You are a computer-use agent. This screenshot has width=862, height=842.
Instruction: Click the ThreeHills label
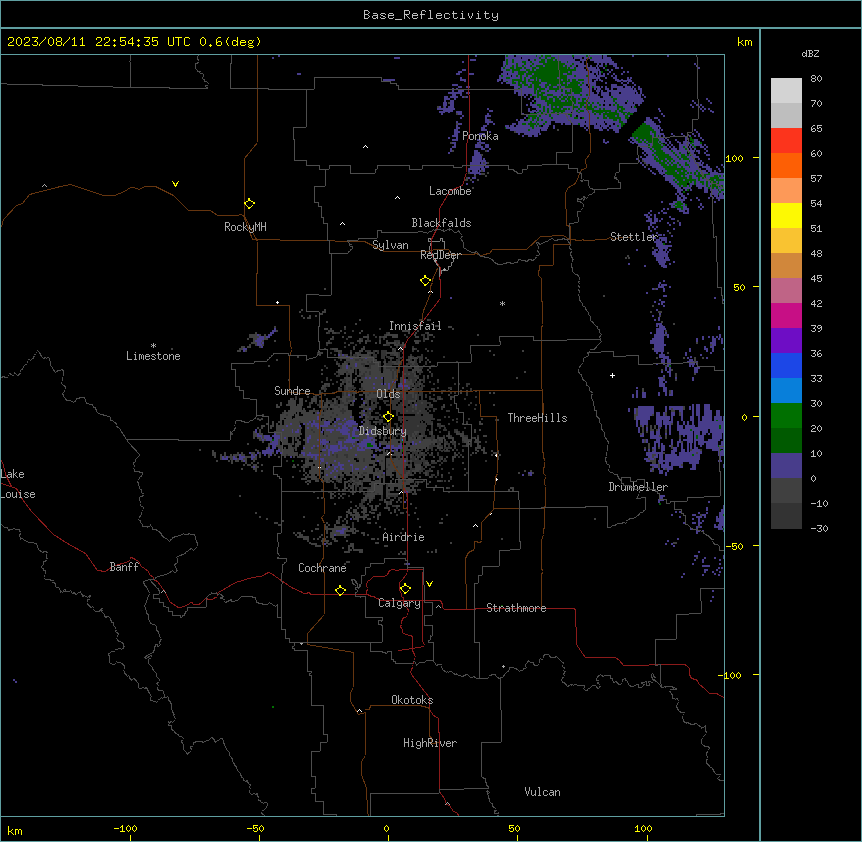537,418
